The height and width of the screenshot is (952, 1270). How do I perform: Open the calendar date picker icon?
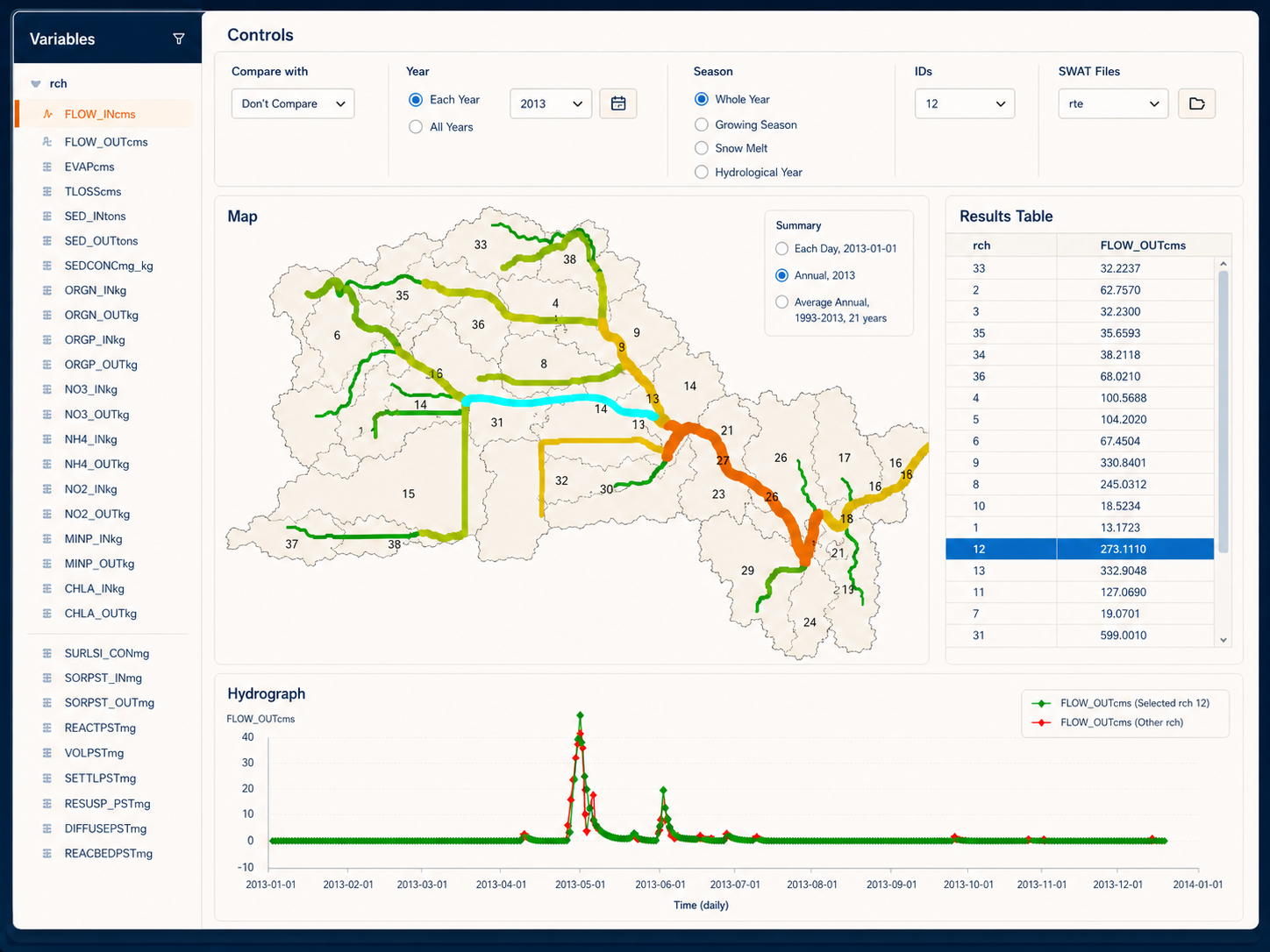(618, 103)
